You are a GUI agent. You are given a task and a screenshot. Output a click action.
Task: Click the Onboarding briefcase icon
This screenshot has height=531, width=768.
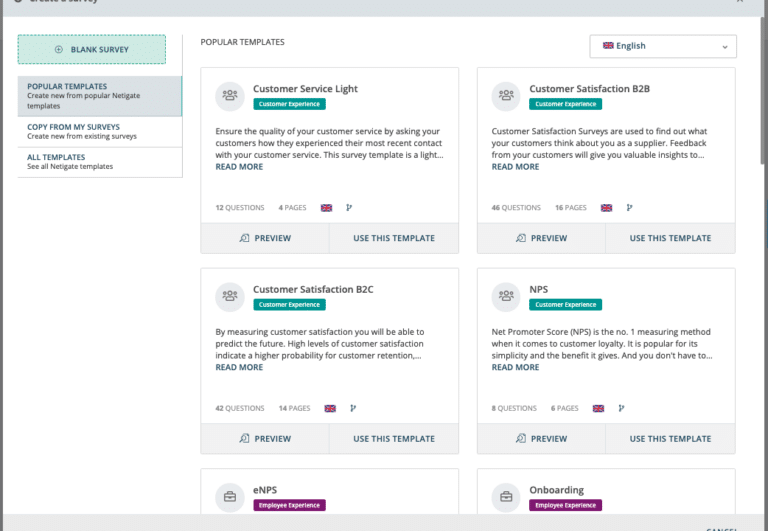click(x=506, y=497)
